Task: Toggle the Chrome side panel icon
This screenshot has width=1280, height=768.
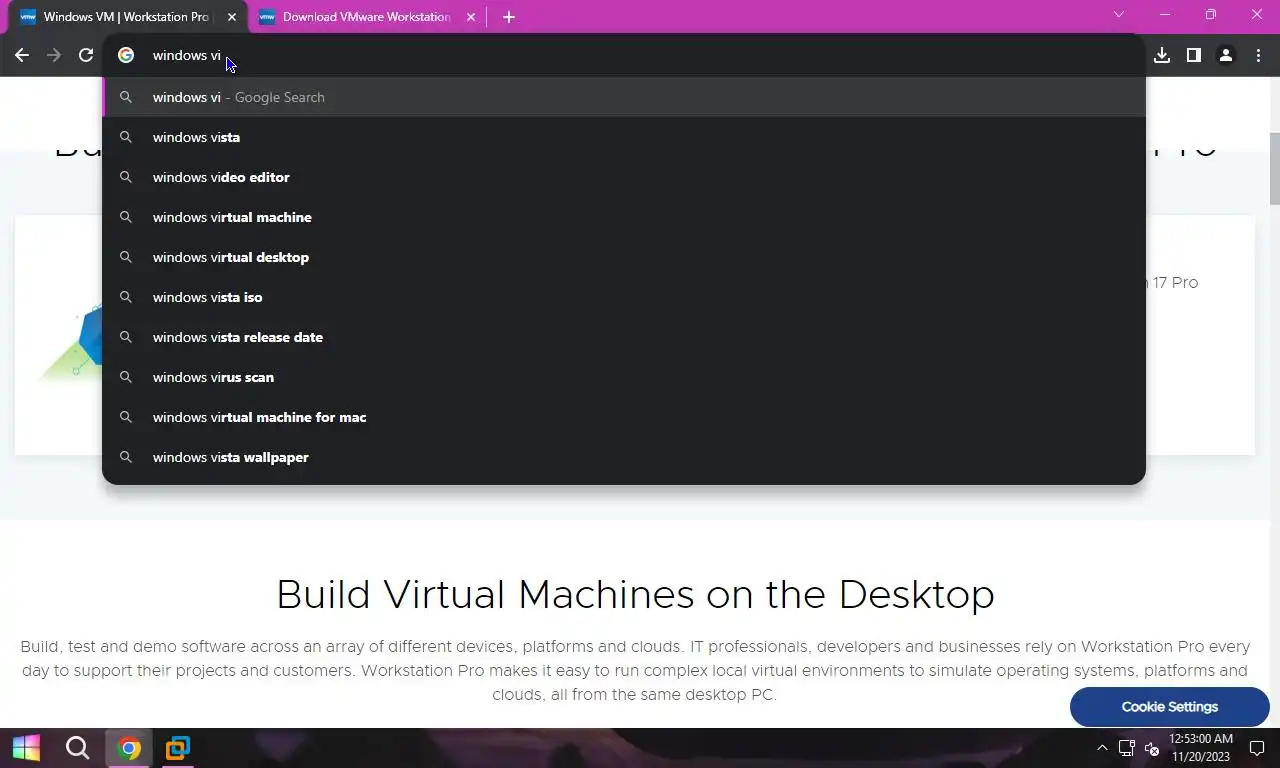Action: coord(1193,55)
